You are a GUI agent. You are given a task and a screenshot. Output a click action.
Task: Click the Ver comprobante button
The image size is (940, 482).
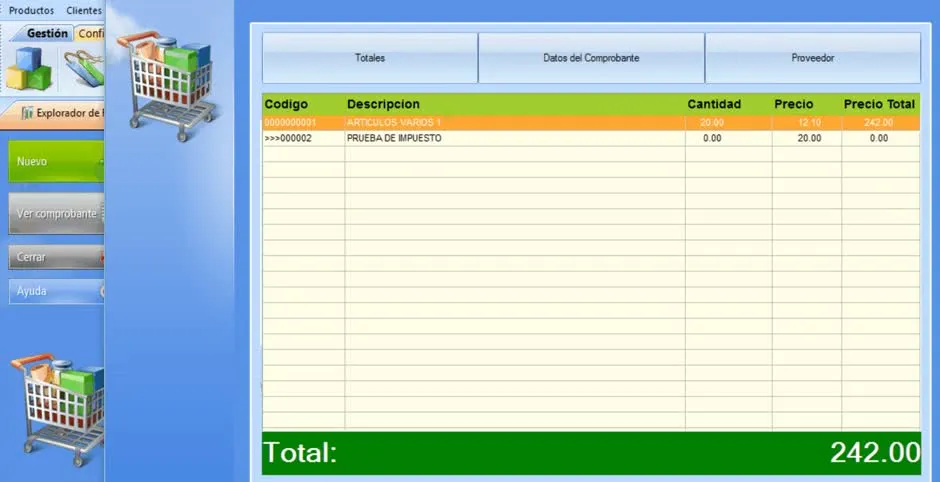pyautogui.click(x=56, y=213)
